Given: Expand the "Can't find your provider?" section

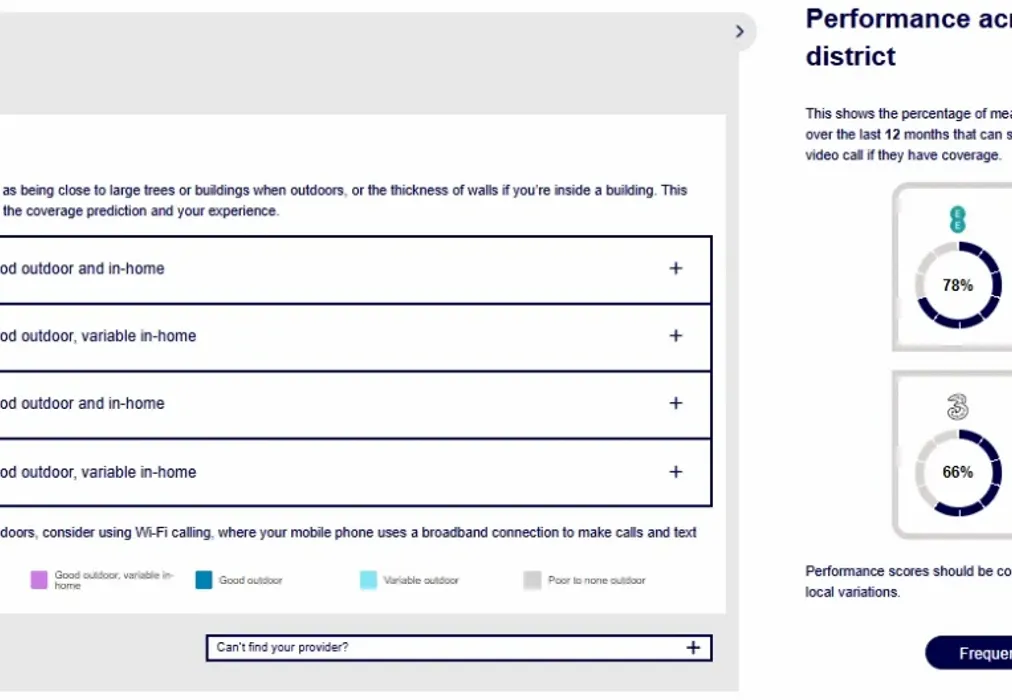Looking at the screenshot, I should 693,647.
